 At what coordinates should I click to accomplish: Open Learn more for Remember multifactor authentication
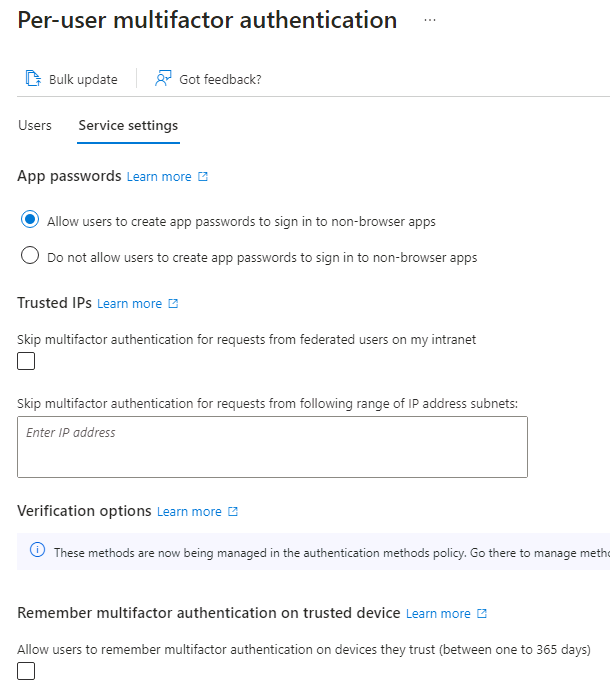tap(438, 613)
